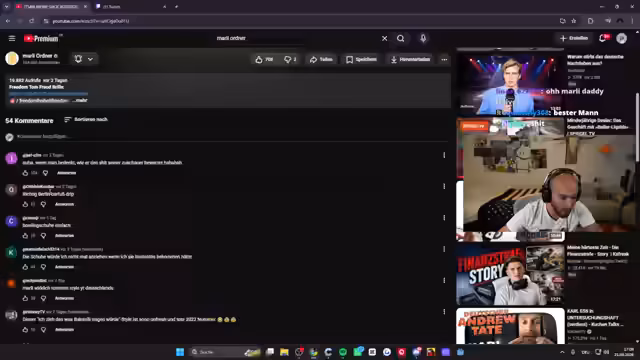Like the video with thumbs up
This screenshot has height=360, width=640.
pyautogui.click(x=264, y=60)
